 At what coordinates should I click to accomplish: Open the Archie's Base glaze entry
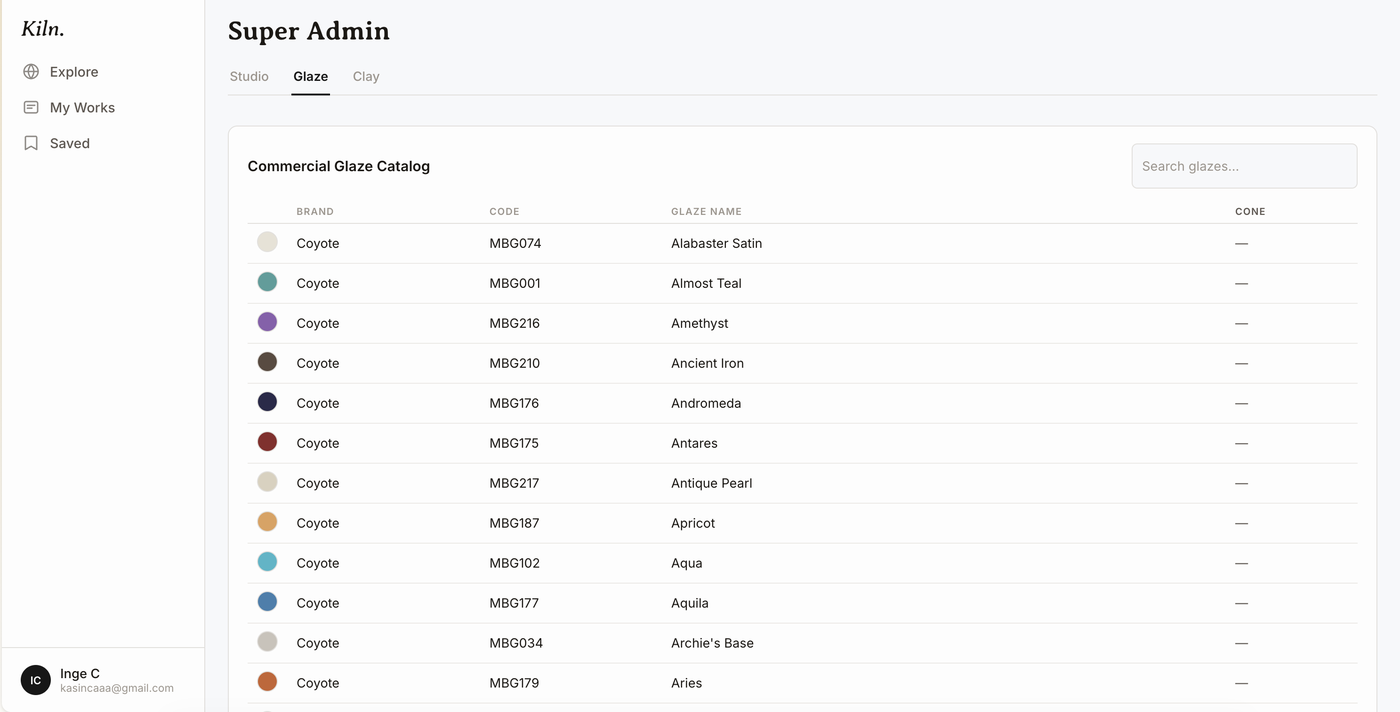[802, 643]
